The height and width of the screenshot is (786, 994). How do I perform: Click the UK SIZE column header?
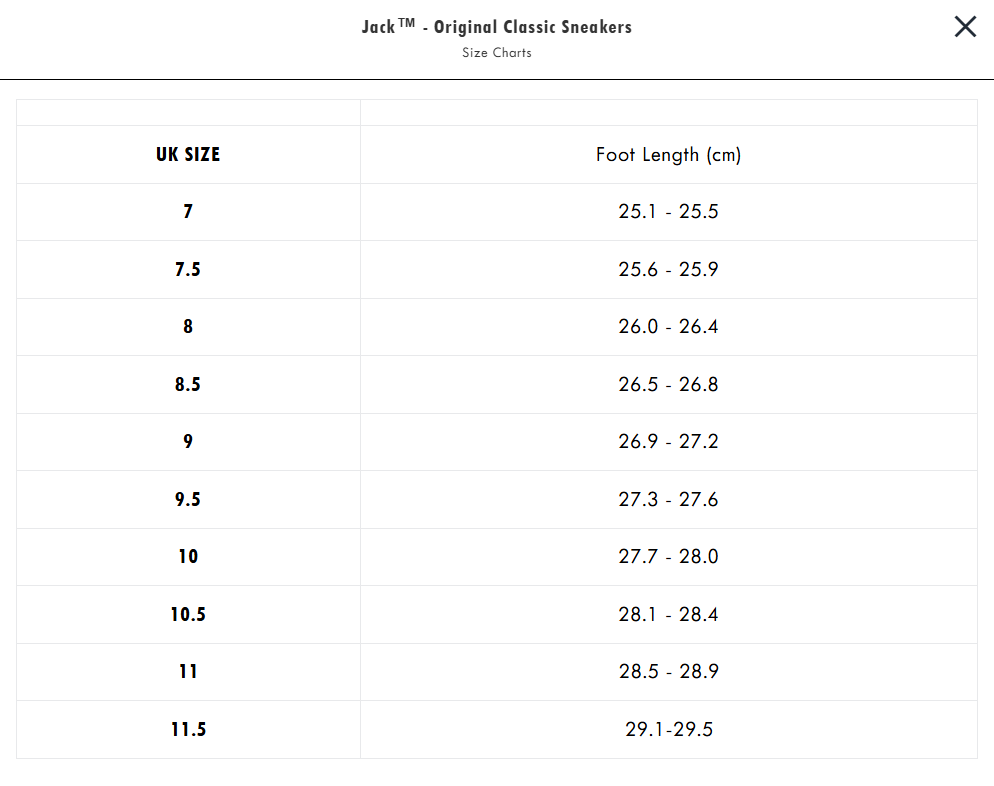pyautogui.click(x=188, y=155)
